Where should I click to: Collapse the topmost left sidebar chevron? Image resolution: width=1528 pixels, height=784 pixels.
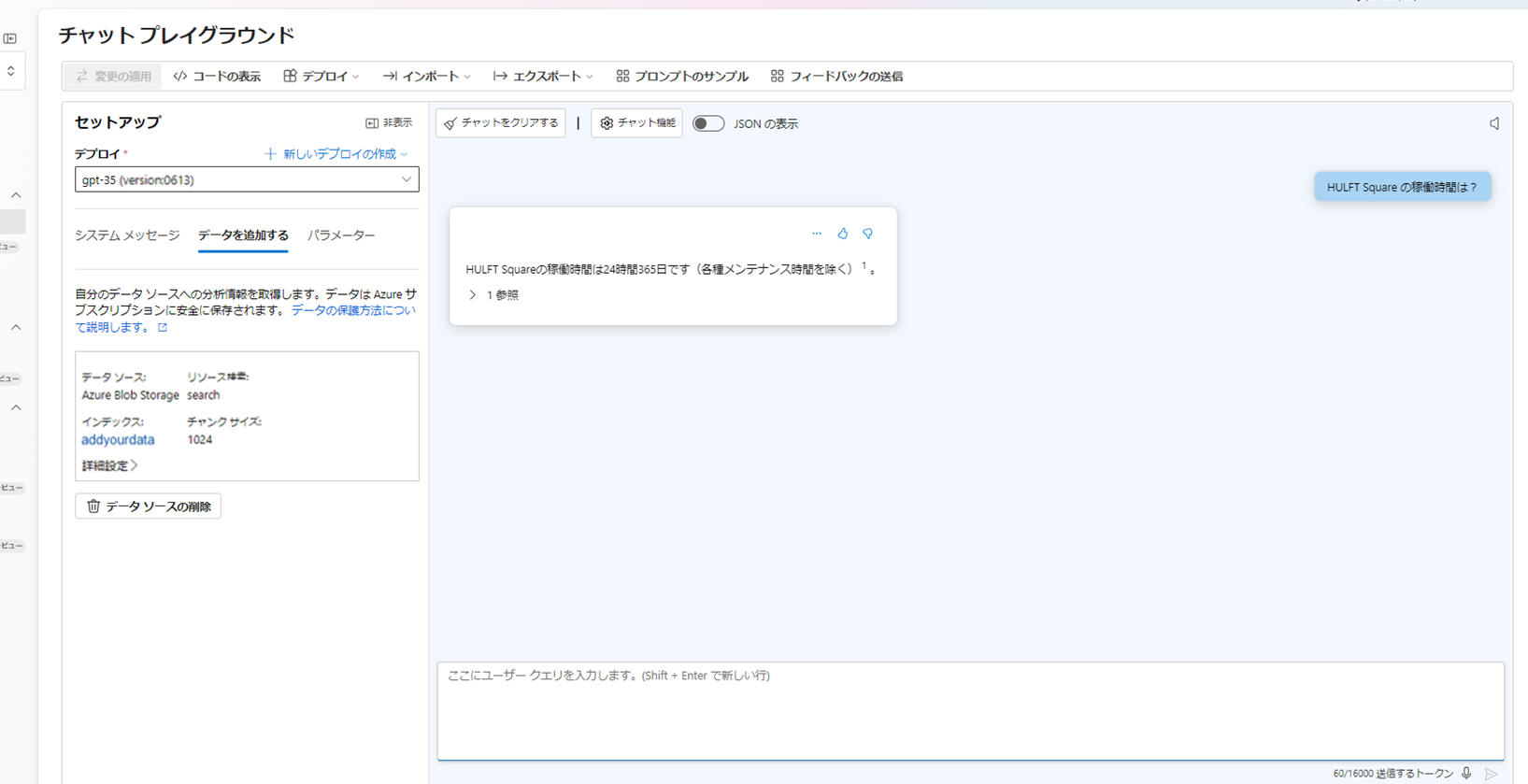(16, 195)
